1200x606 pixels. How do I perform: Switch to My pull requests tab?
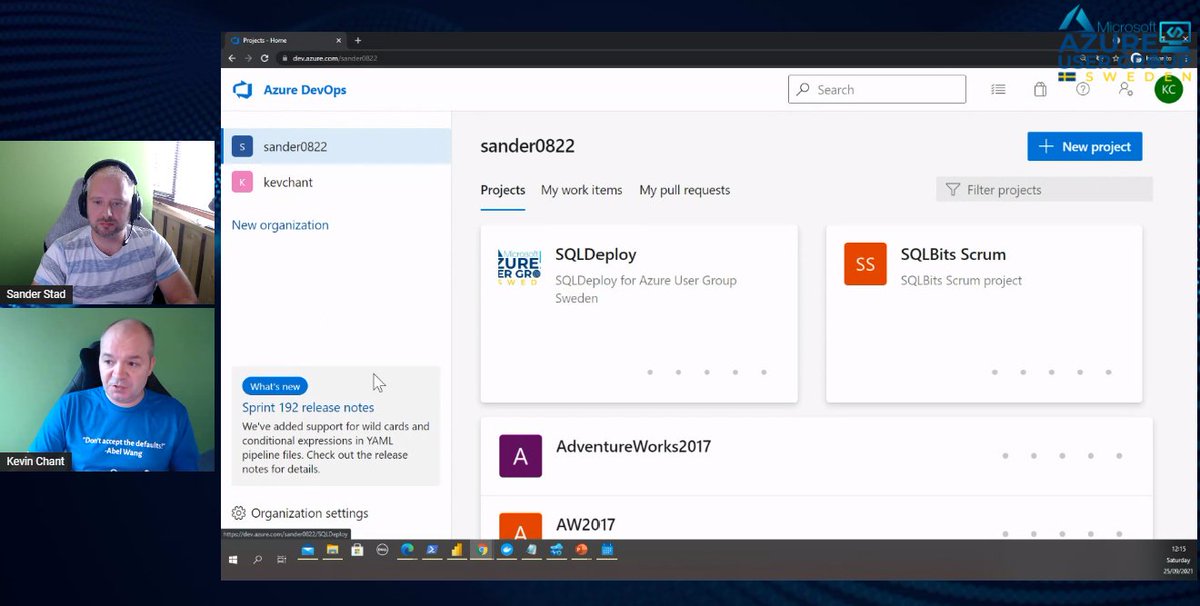[x=685, y=190]
